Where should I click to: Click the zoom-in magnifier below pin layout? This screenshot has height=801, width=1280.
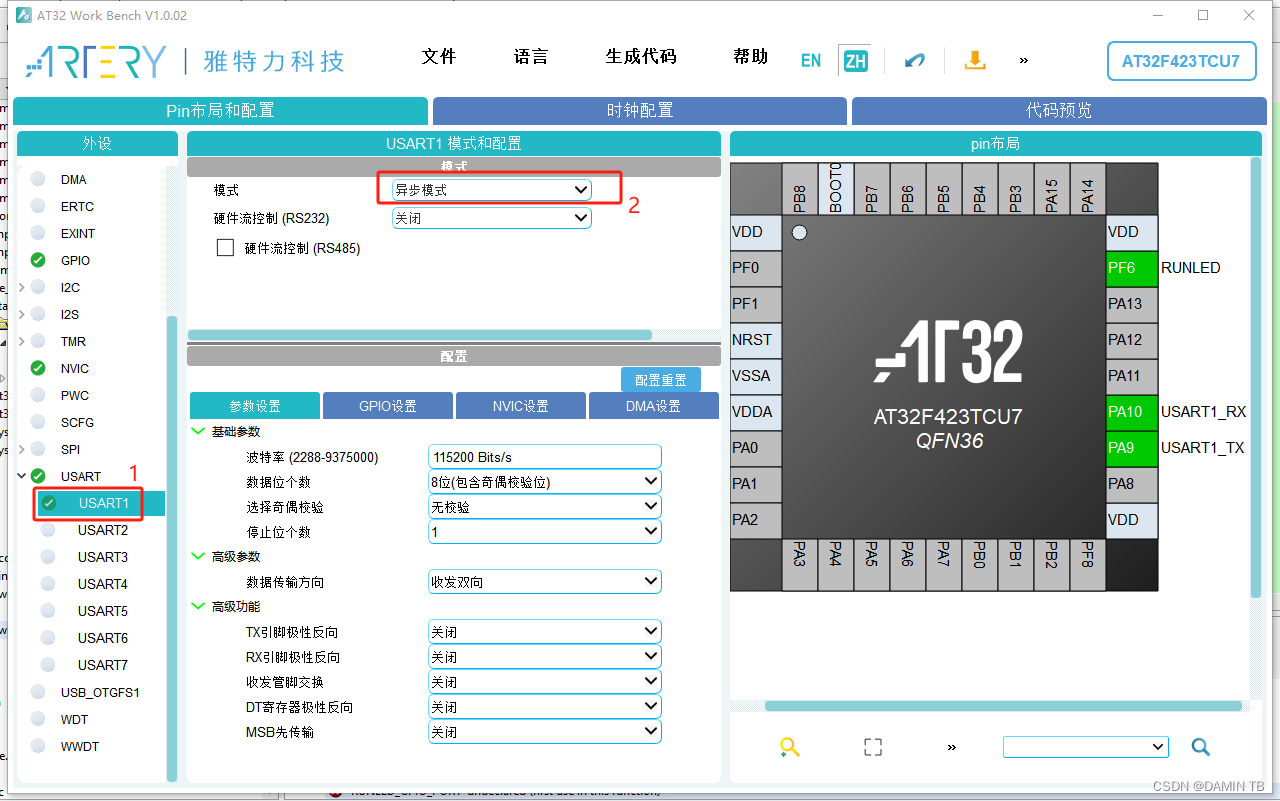click(790, 747)
